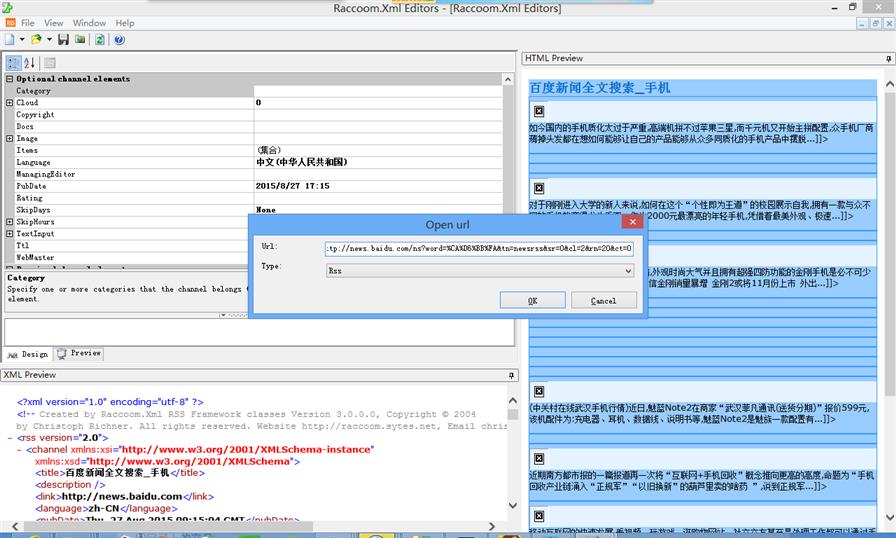Click broken image icon above the 魅蓝Note2 item
The image size is (896, 538).
[x=539, y=391]
